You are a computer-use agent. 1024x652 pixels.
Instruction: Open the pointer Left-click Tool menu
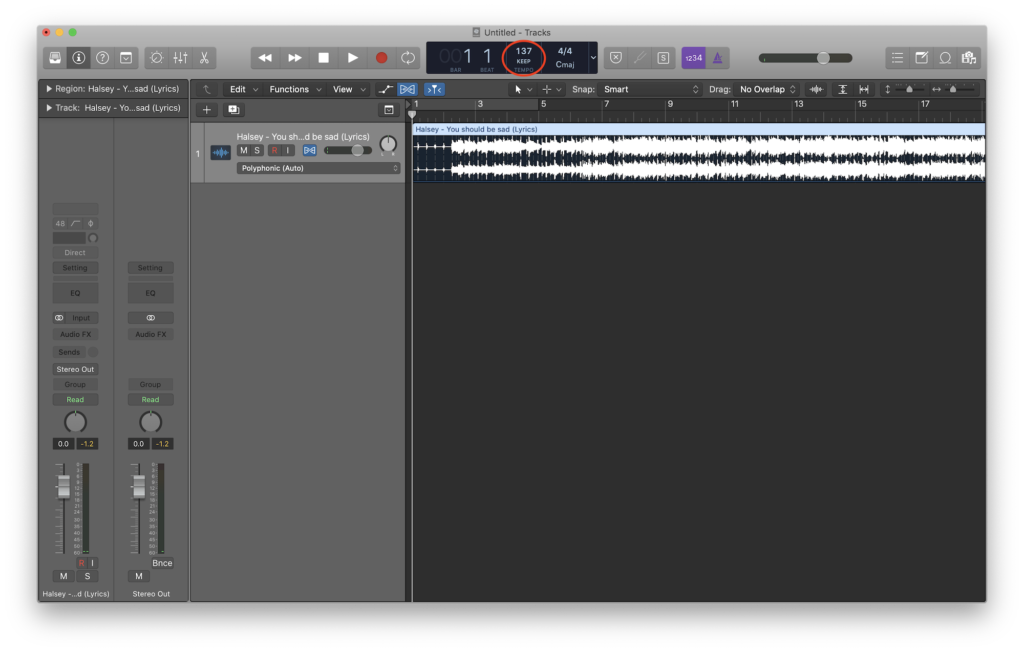(522, 90)
